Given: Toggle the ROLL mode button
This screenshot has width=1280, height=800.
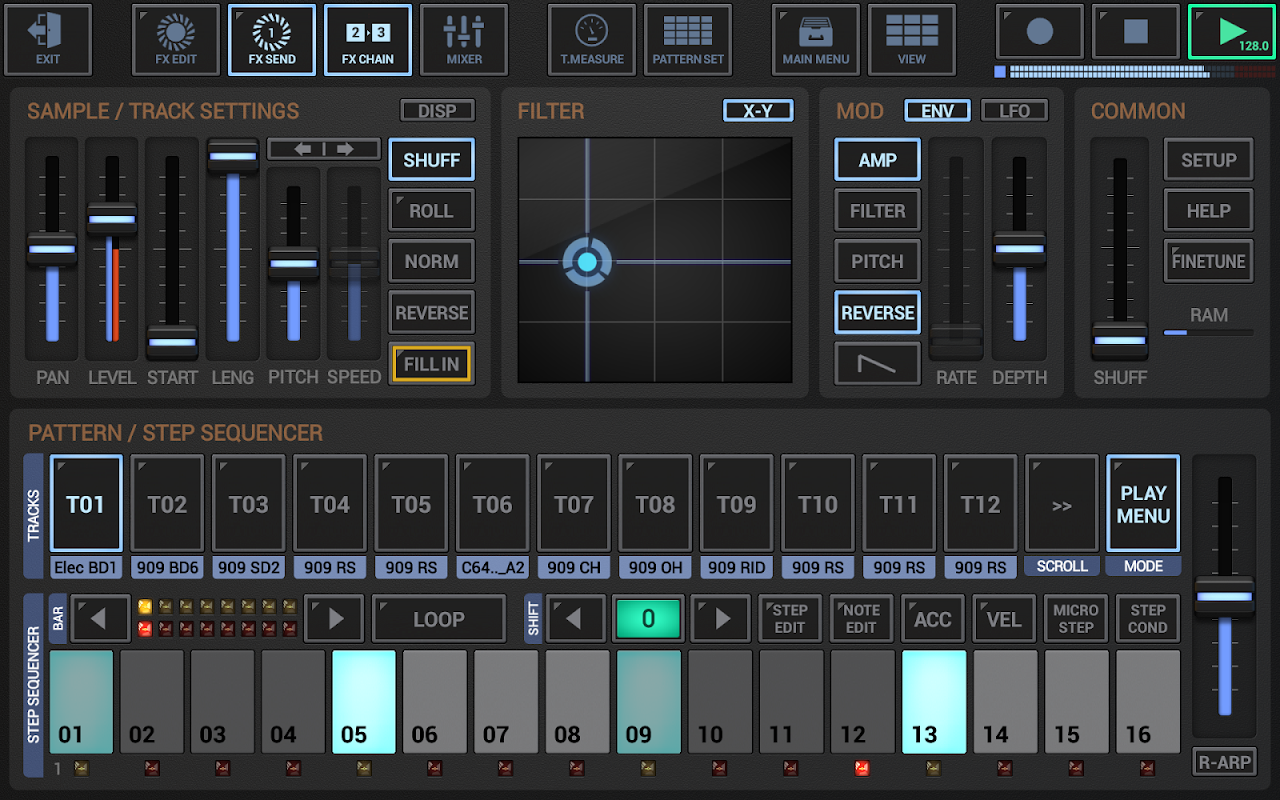Looking at the screenshot, I should [431, 211].
